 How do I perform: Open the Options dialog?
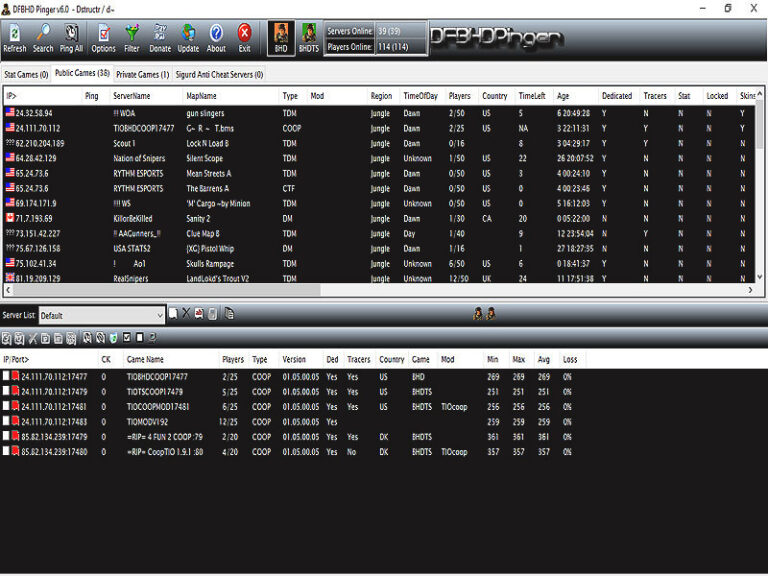coord(103,38)
